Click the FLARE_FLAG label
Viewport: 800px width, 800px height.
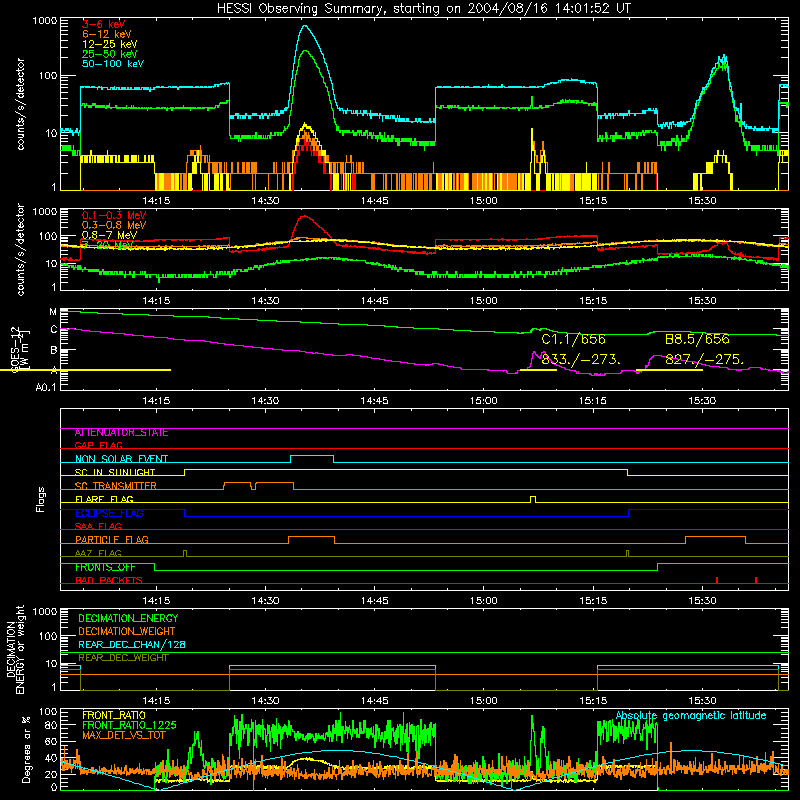pos(104,499)
